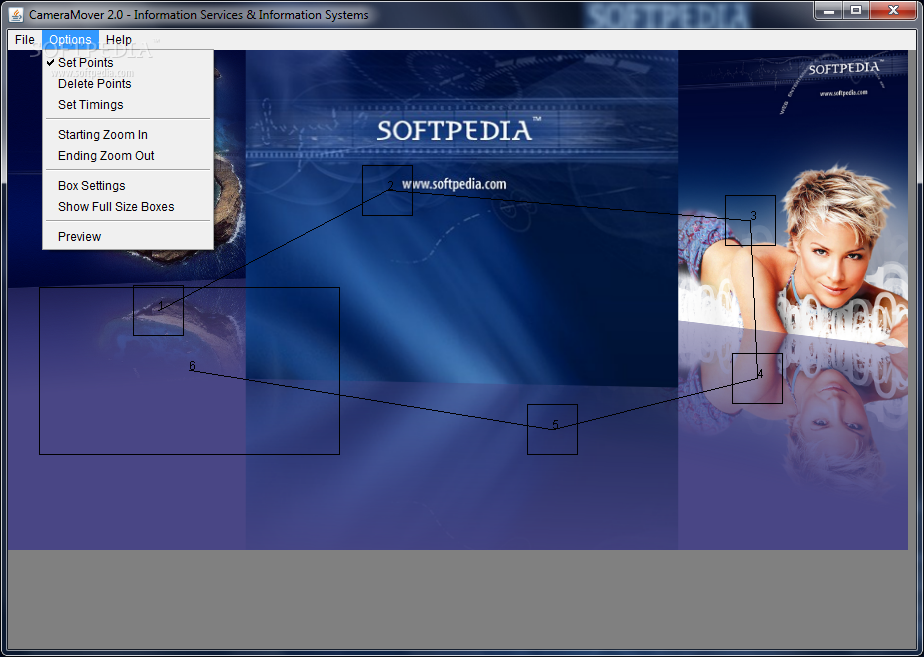This screenshot has height=657, width=924.
Task: Select Show Full Size Boxes
Action: 128,207
